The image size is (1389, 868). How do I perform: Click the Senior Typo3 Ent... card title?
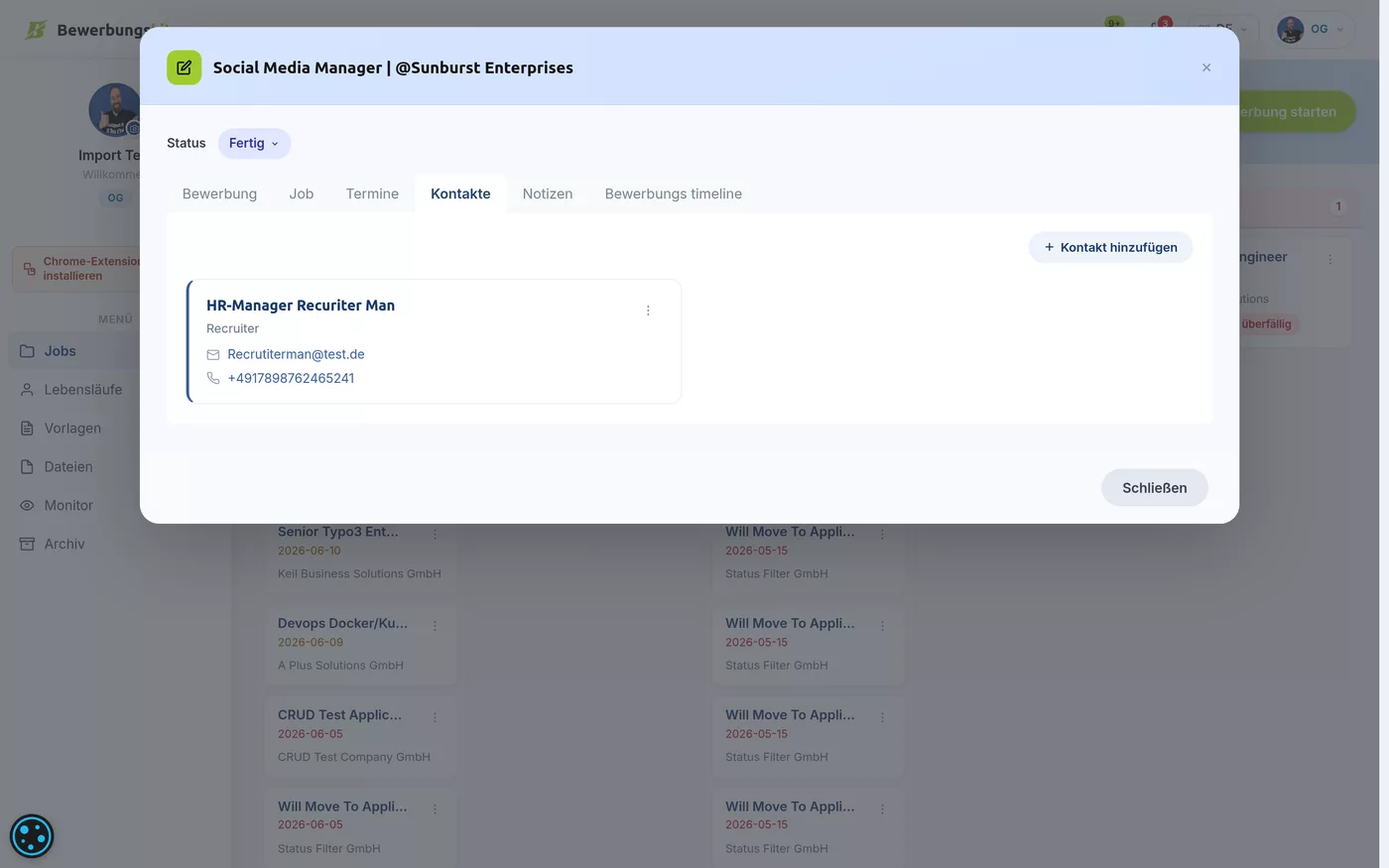(337, 532)
